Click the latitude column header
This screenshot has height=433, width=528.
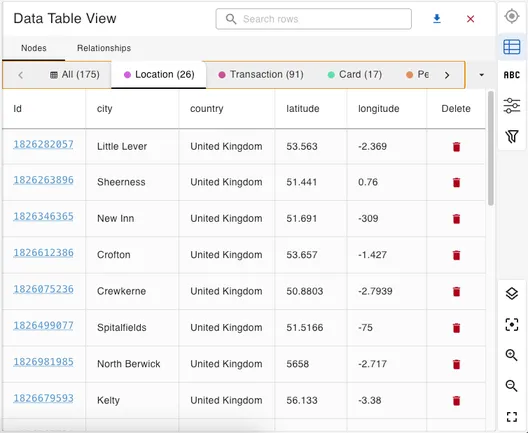click(x=311, y=109)
